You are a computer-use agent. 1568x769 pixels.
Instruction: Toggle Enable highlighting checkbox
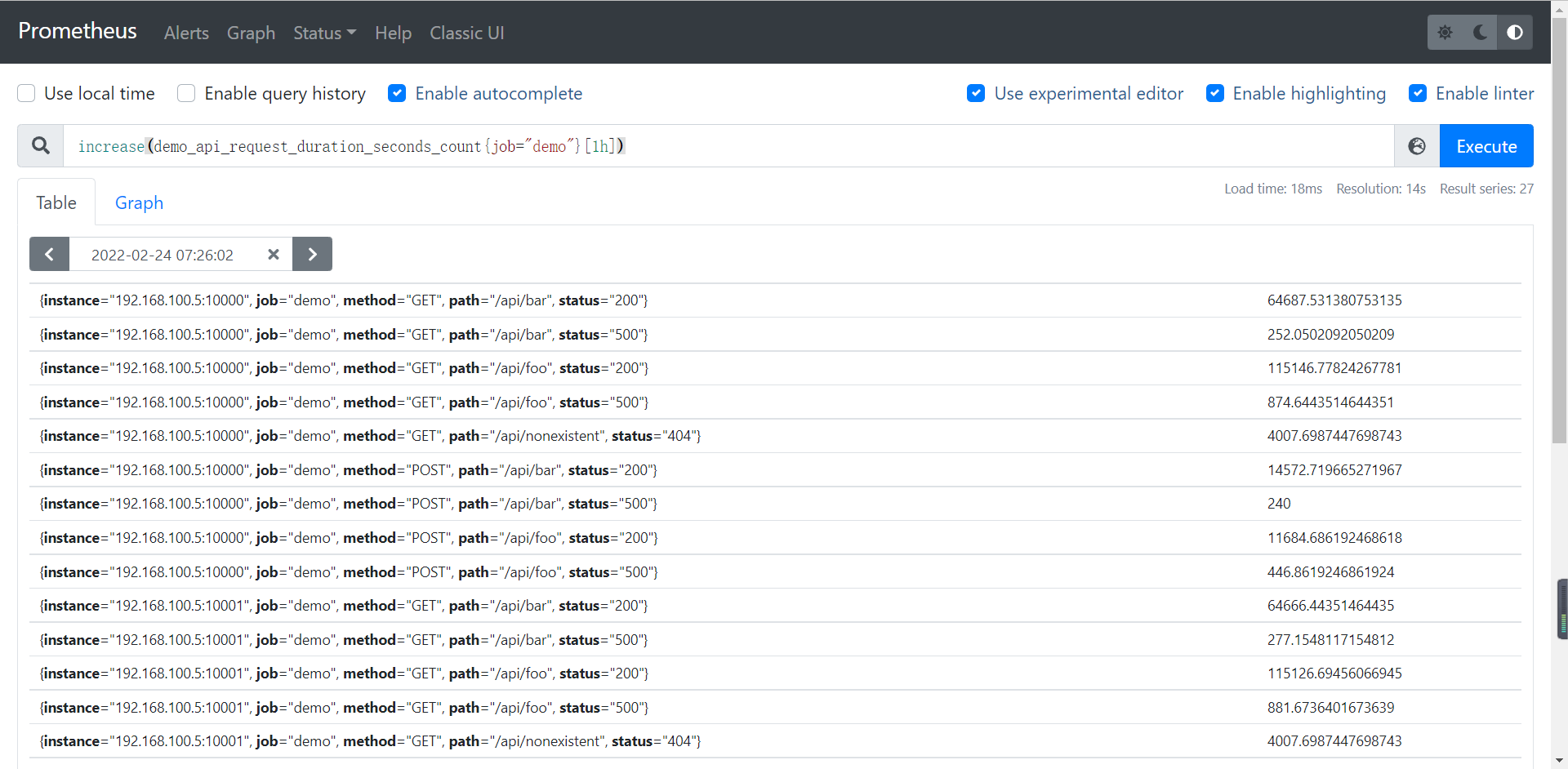pyautogui.click(x=1215, y=93)
